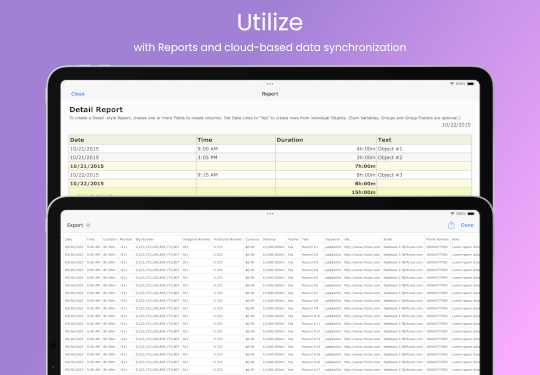Click Yes/No column header in Export table
The width and height of the screenshot is (540, 375).
[293, 239]
